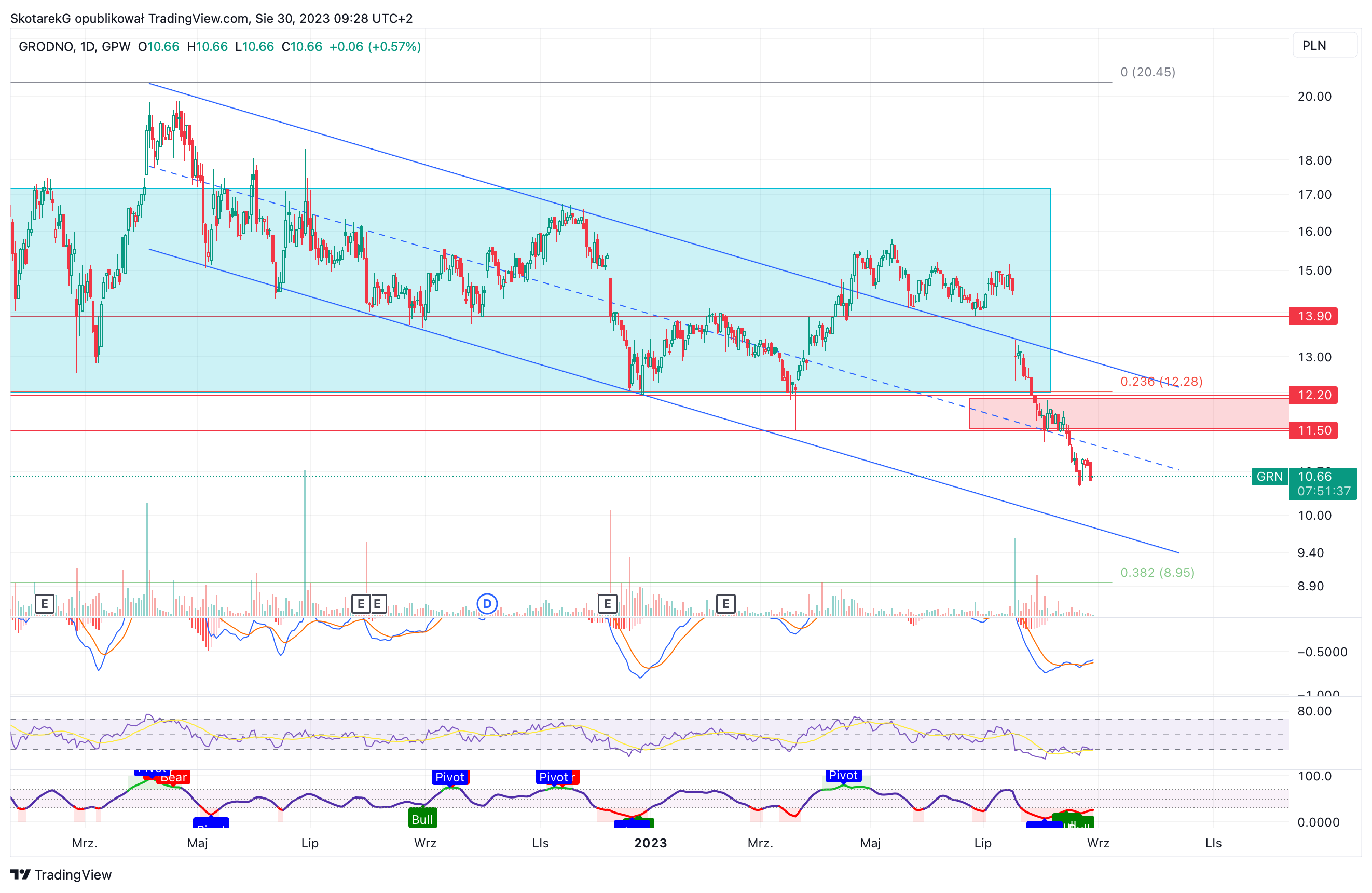Image resolution: width=1372 pixels, height=893 pixels.
Task: Click the countdown timer 07:51:37
Action: pyautogui.click(x=1324, y=491)
